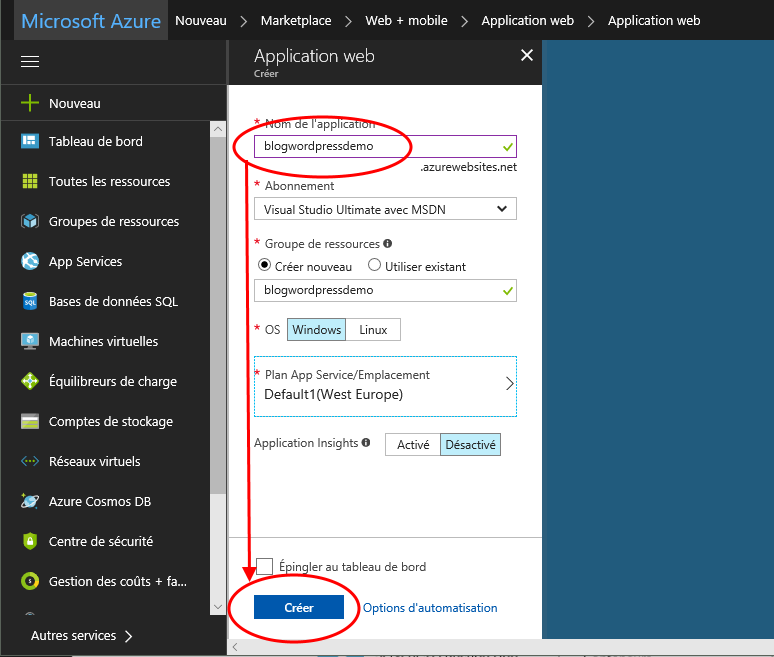Click the Comptes de stockage icon
Image resolution: width=774 pixels, height=657 pixels.
[30, 421]
